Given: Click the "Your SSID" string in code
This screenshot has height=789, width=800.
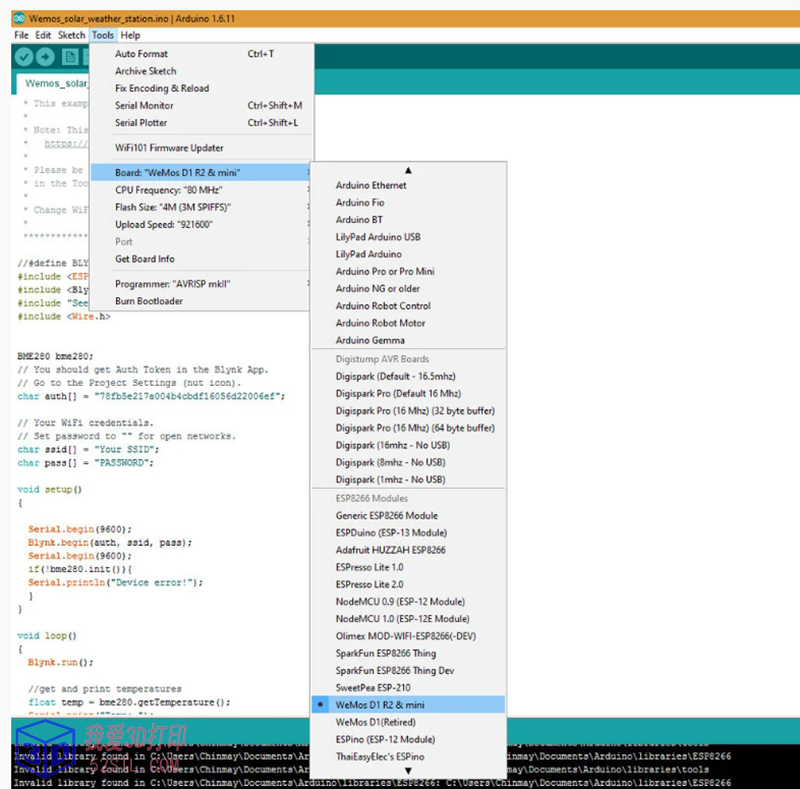Looking at the screenshot, I should (124, 450).
